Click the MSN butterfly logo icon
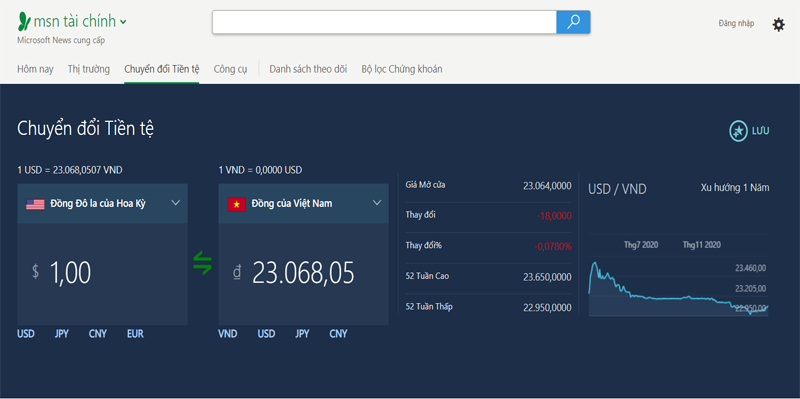The width and height of the screenshot is (800, 399). [24, 21]
